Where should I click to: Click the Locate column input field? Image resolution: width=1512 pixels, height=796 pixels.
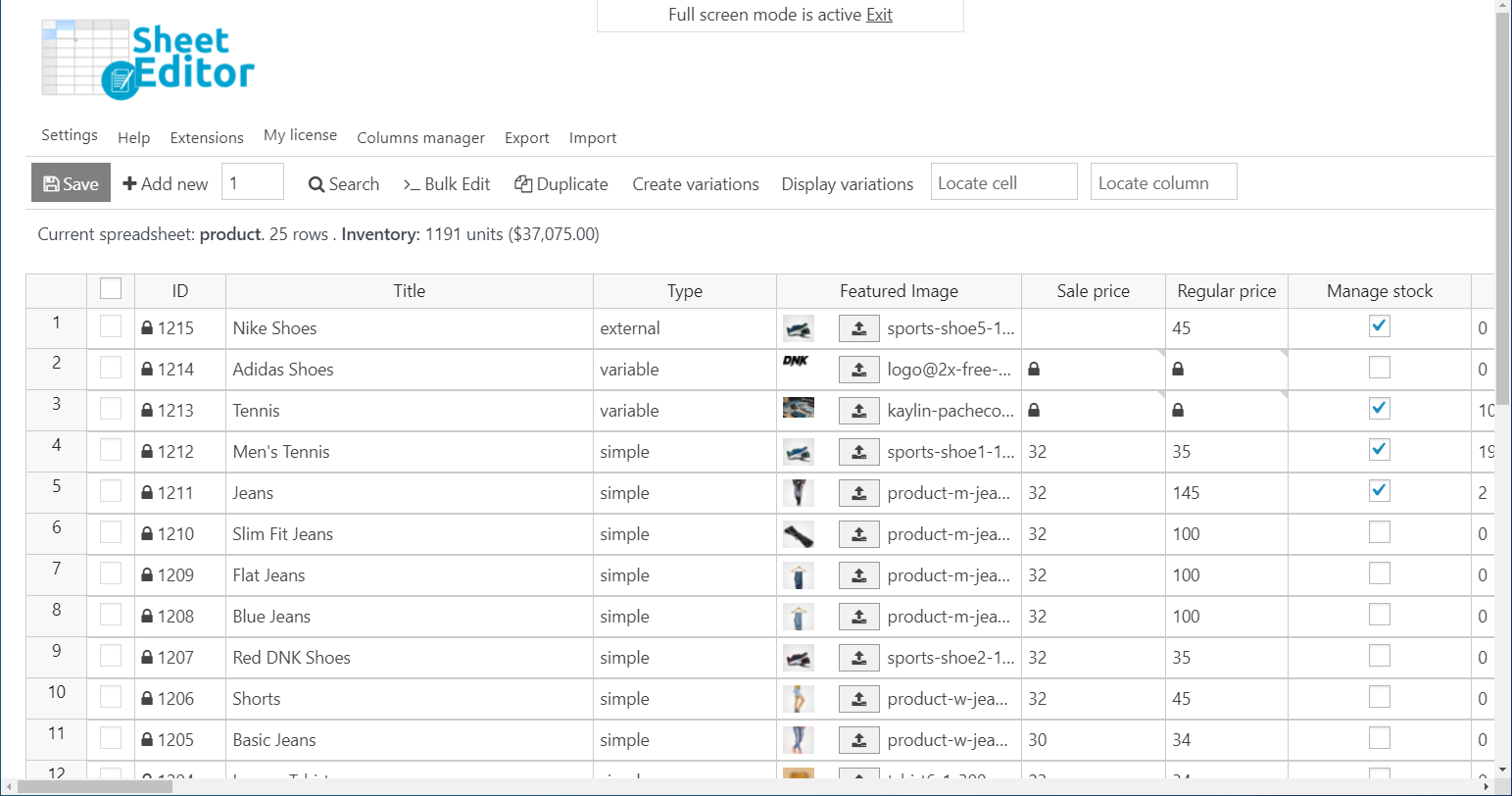coord(1163,182)
